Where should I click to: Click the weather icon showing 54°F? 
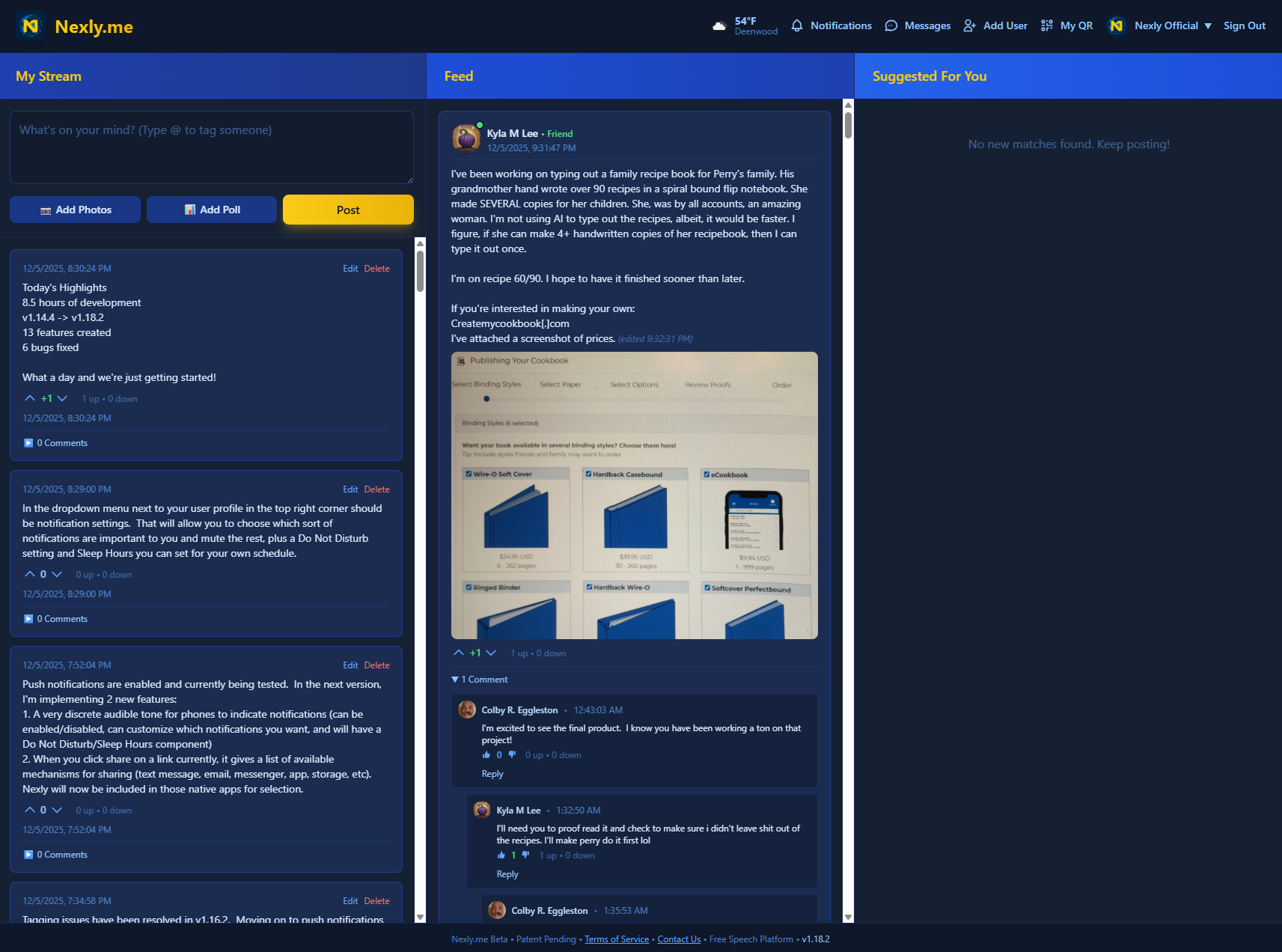(719, 25)
